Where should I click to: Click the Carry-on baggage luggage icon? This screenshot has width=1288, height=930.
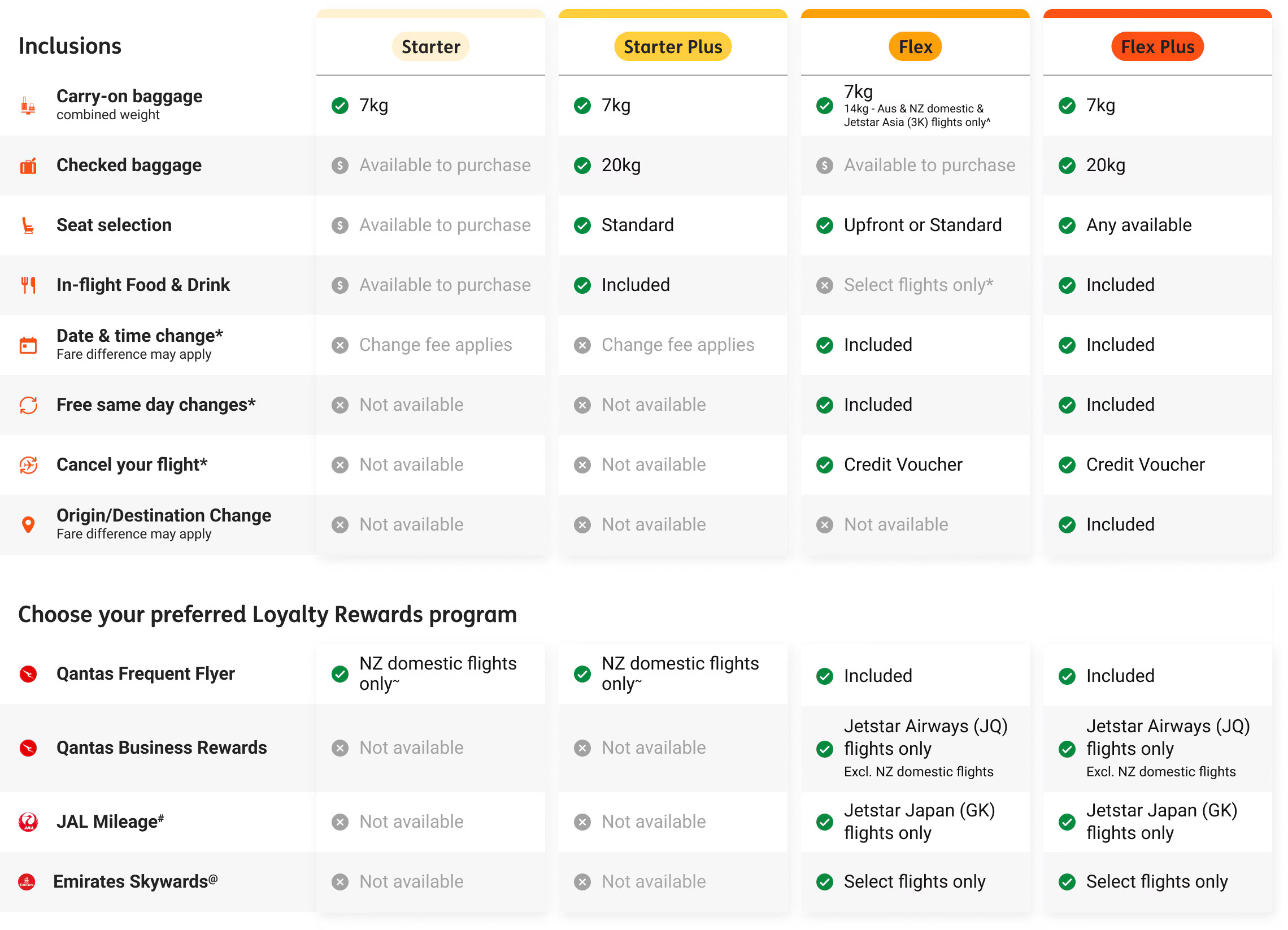[28, 106]
